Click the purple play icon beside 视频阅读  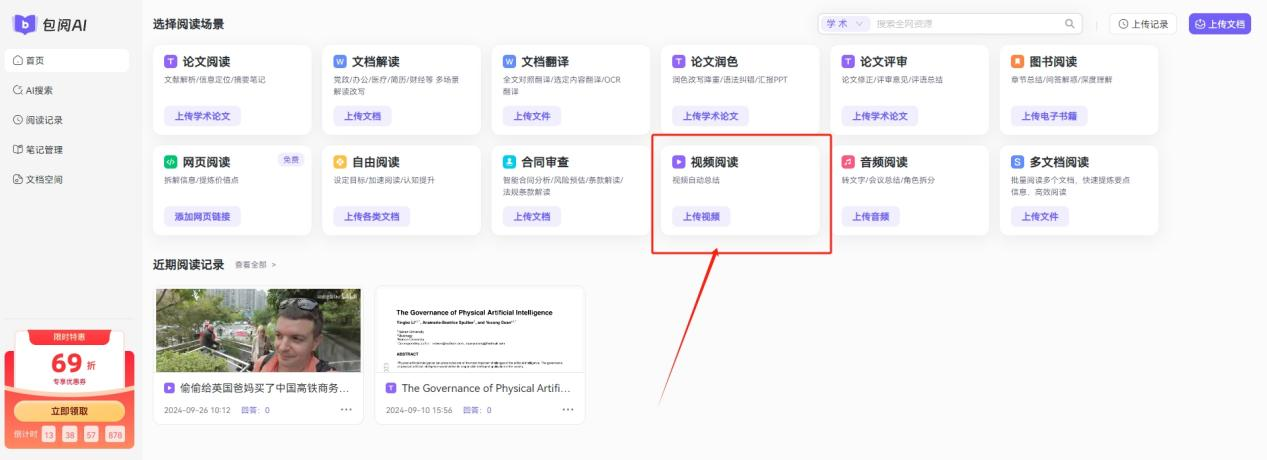[x=679, y=161]
